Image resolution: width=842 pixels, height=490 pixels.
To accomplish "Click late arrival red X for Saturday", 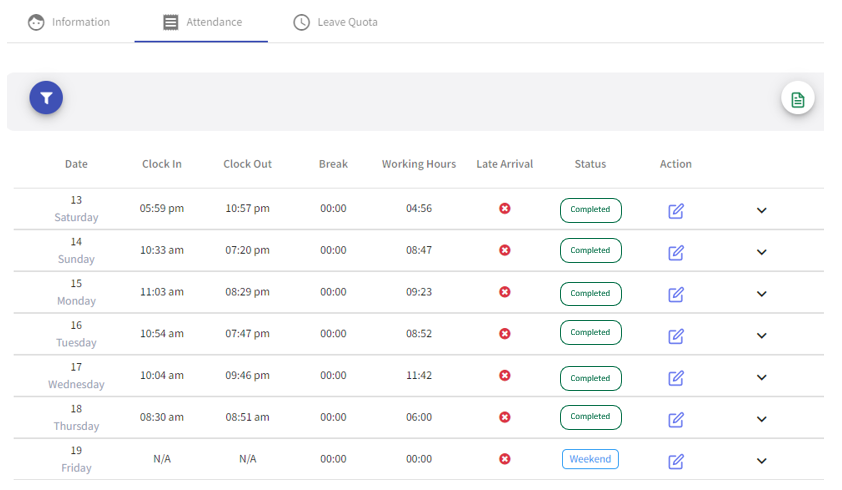I will (505, 208).
